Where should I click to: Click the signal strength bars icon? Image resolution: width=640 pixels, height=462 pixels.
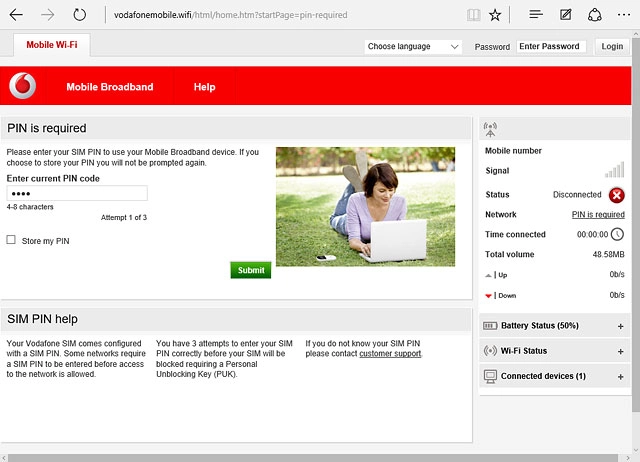click(614, 170)
